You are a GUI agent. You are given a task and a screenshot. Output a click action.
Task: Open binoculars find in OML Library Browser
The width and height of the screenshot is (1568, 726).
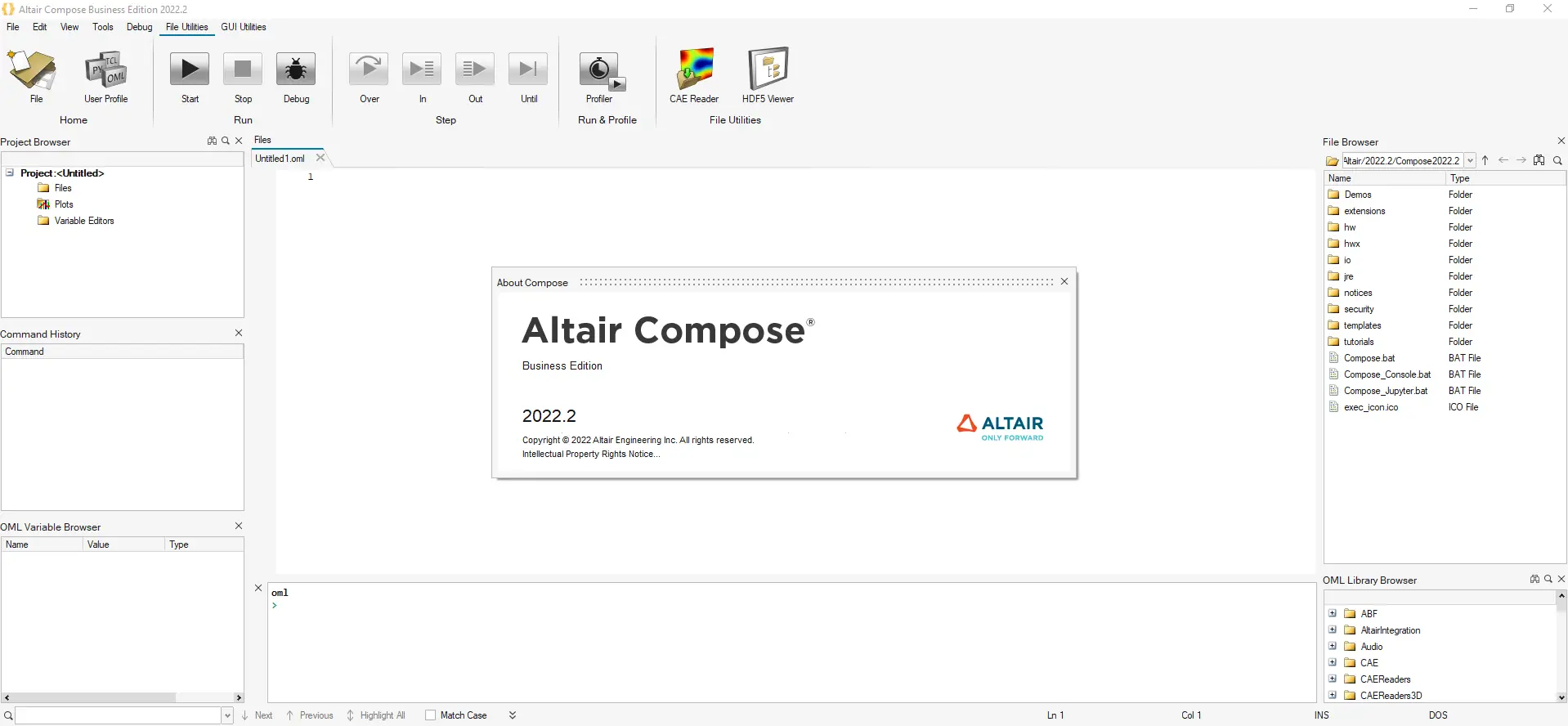pos(1534,579)
